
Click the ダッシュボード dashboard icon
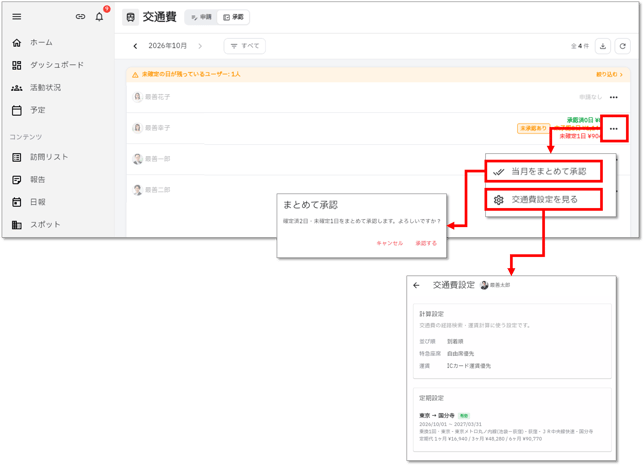coord(16,65)
